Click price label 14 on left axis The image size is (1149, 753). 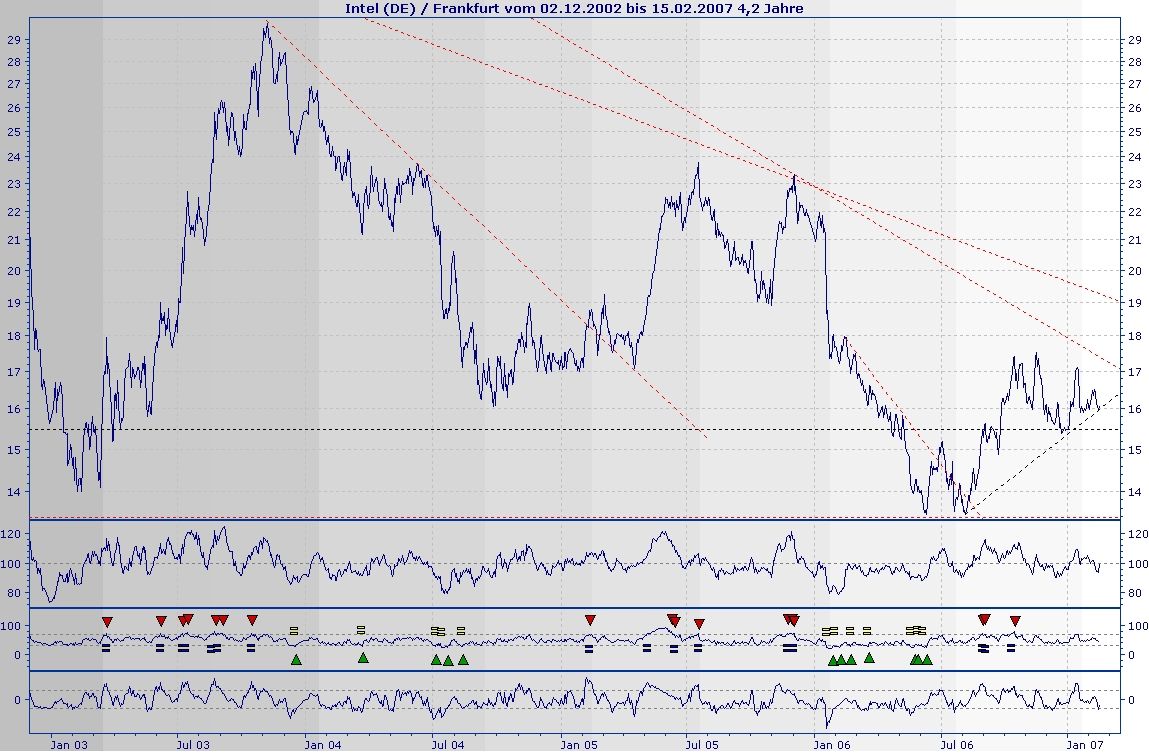click(14, 492)
